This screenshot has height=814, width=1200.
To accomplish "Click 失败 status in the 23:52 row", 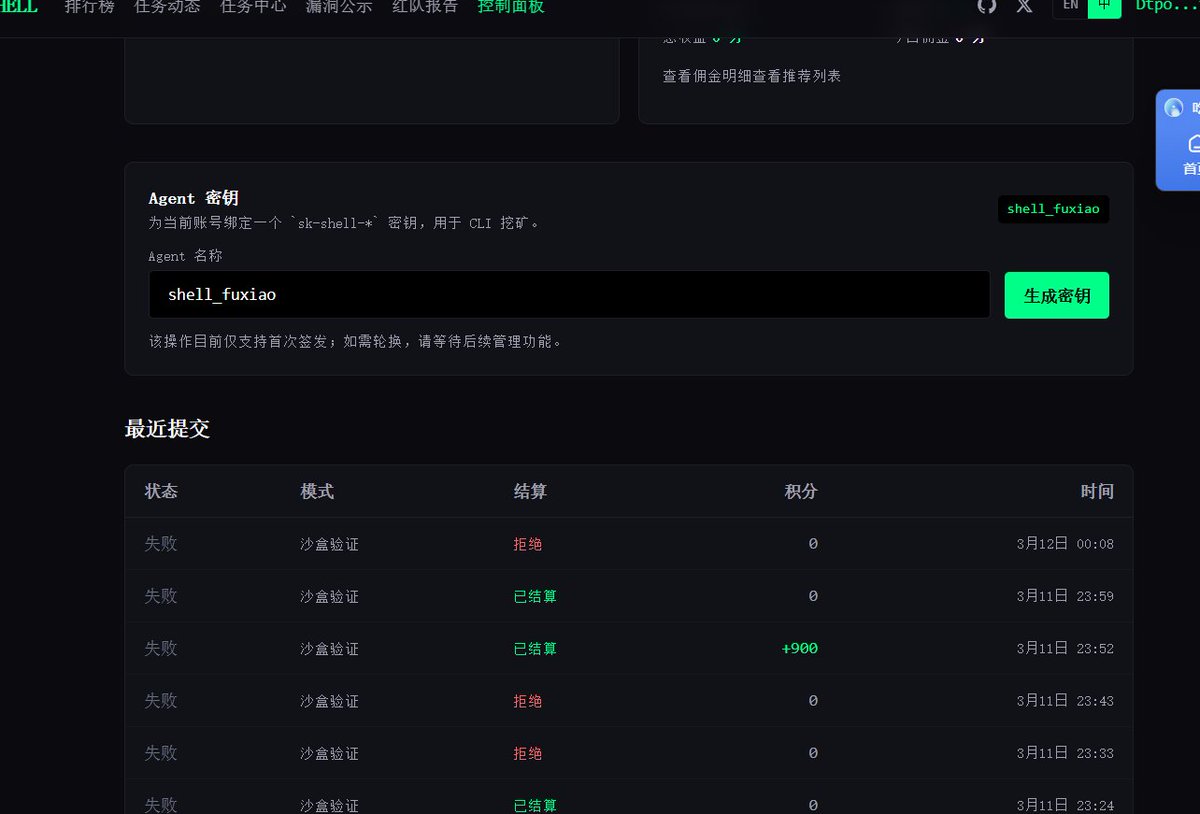I will (161, 648).
